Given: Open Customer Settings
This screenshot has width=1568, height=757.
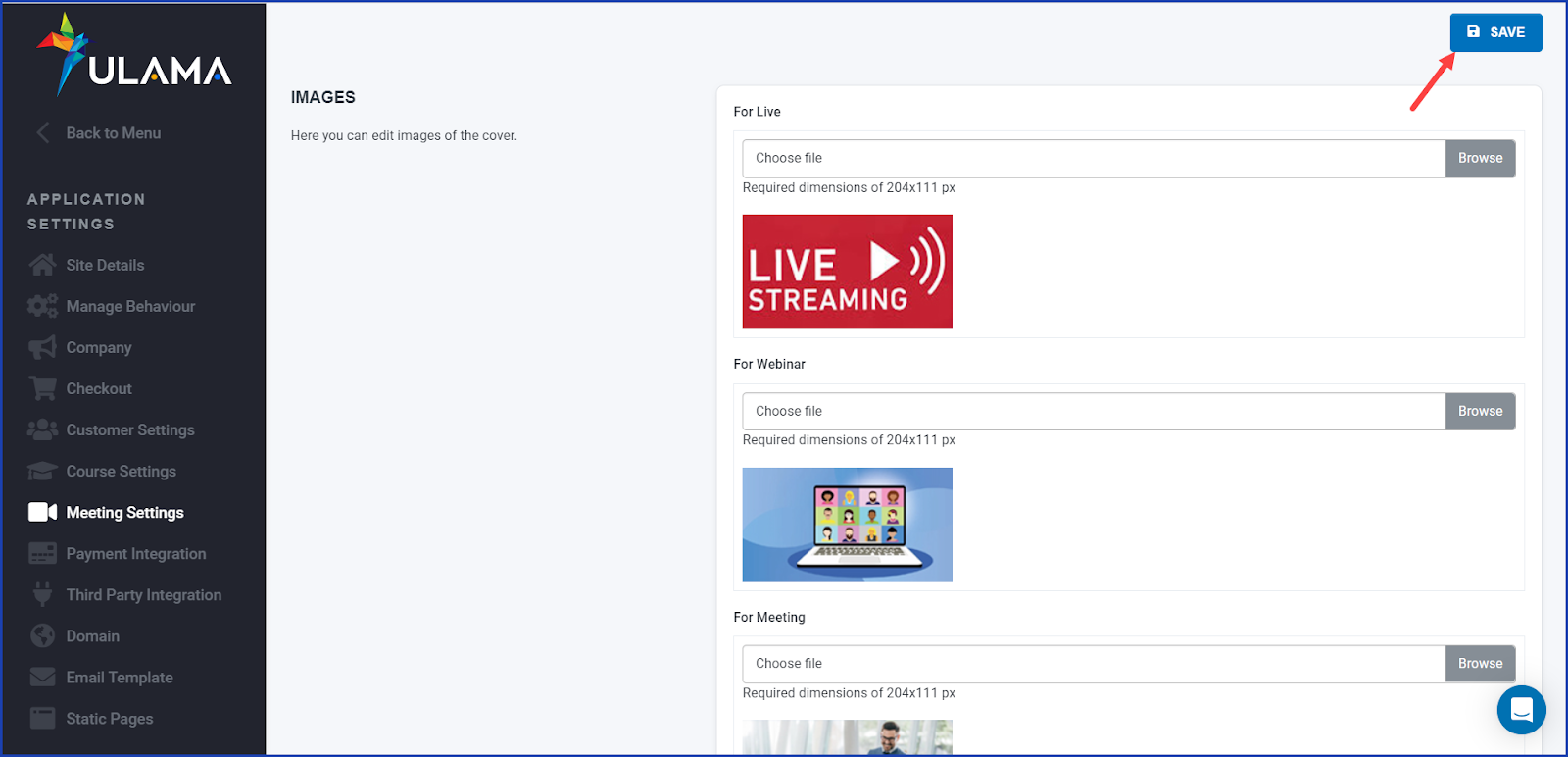Looking at the screenshot, I should point(130,429).
